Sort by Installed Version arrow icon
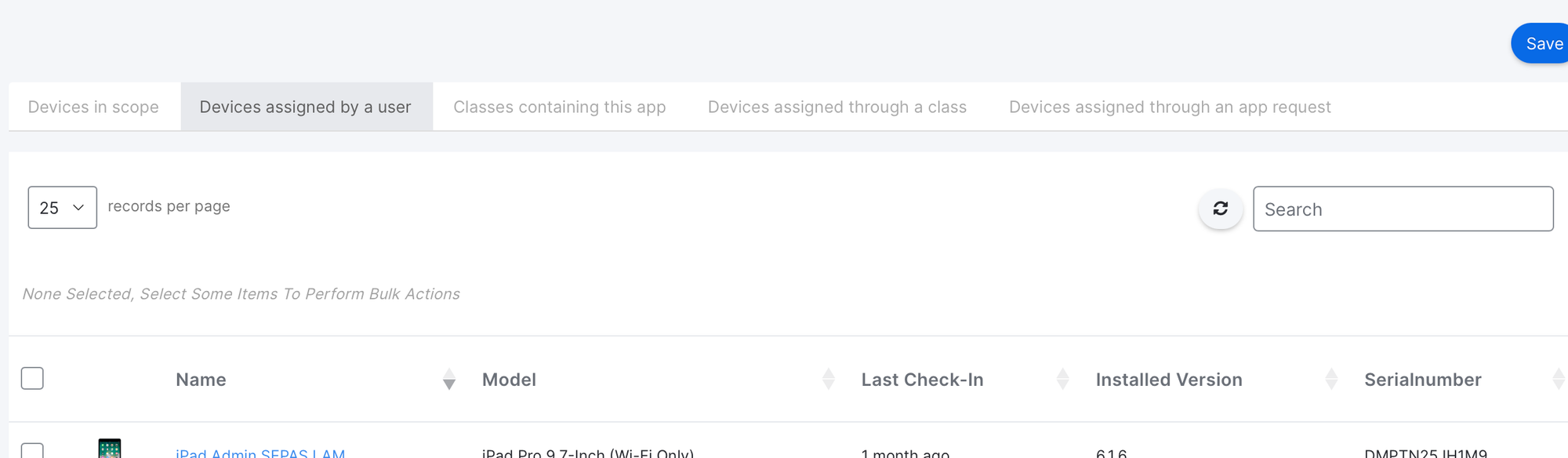 pyautogui.click(x=1330, y=380)
